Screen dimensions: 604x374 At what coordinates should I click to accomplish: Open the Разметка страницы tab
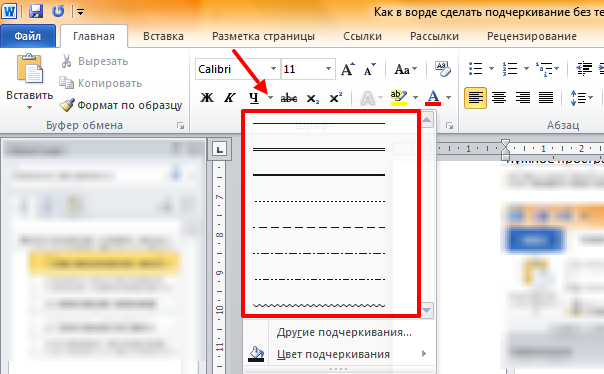coord(263,36)
